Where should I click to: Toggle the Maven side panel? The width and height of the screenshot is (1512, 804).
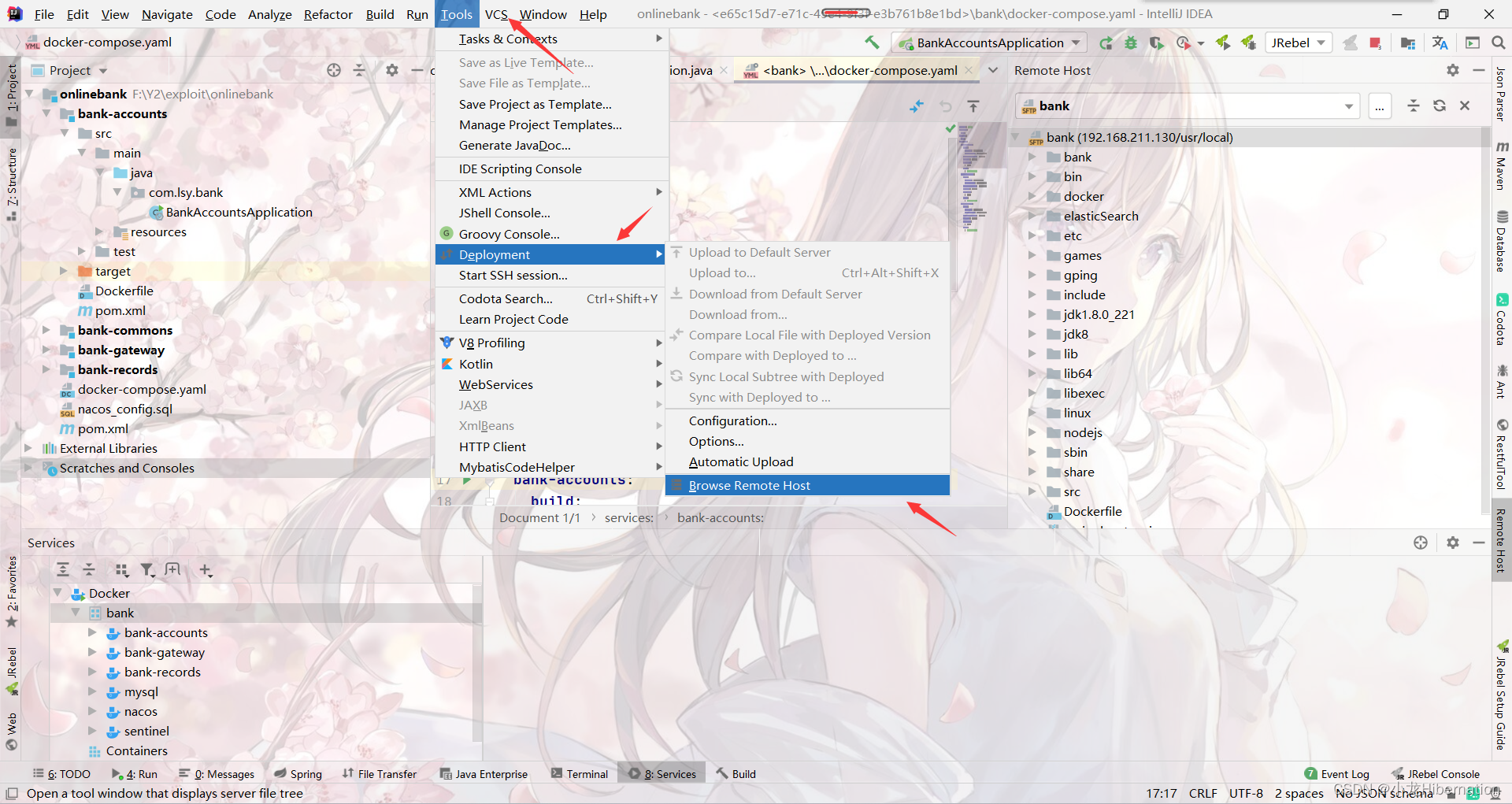pos(1502,166)
